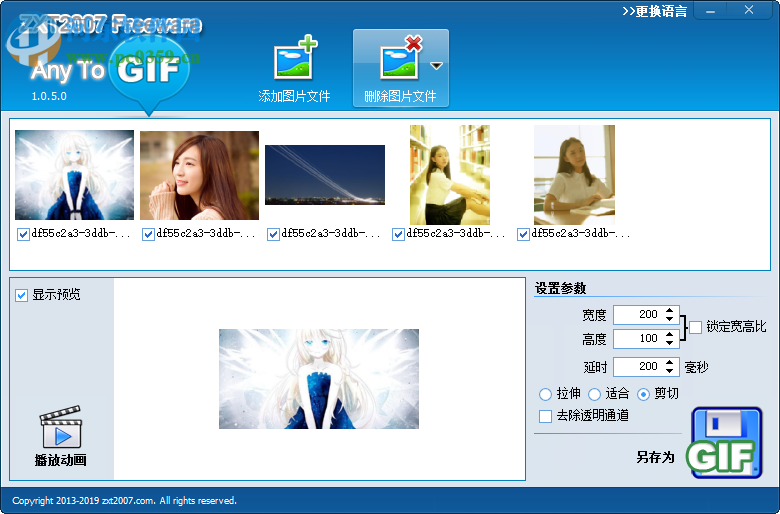Screen dimensions: 780x514
Task: Select the girl in library thumbnail
Action: (450, 175)
